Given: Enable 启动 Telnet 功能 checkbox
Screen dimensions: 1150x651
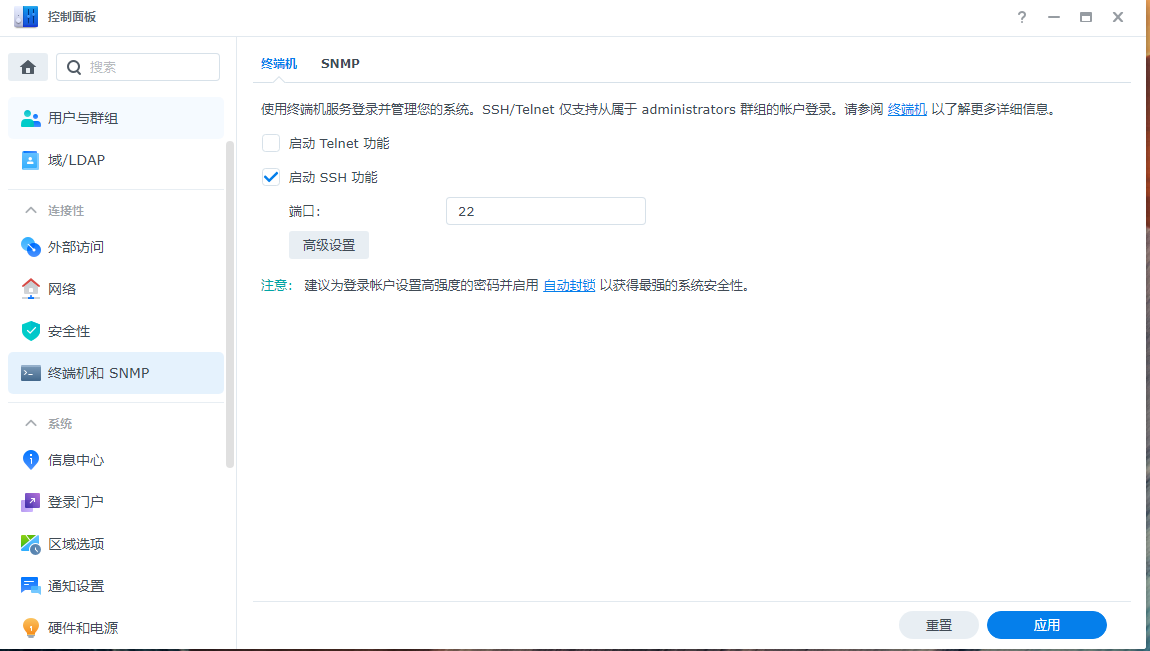Looking at the screenshot, I should coord(271,143).
